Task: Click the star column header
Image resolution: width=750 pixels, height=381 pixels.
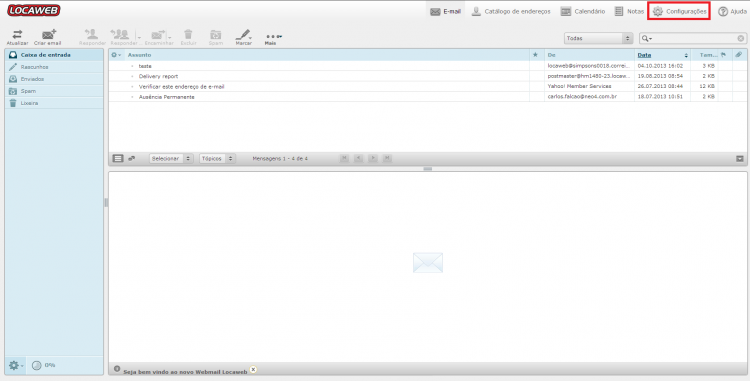Action: coord(535,55)
